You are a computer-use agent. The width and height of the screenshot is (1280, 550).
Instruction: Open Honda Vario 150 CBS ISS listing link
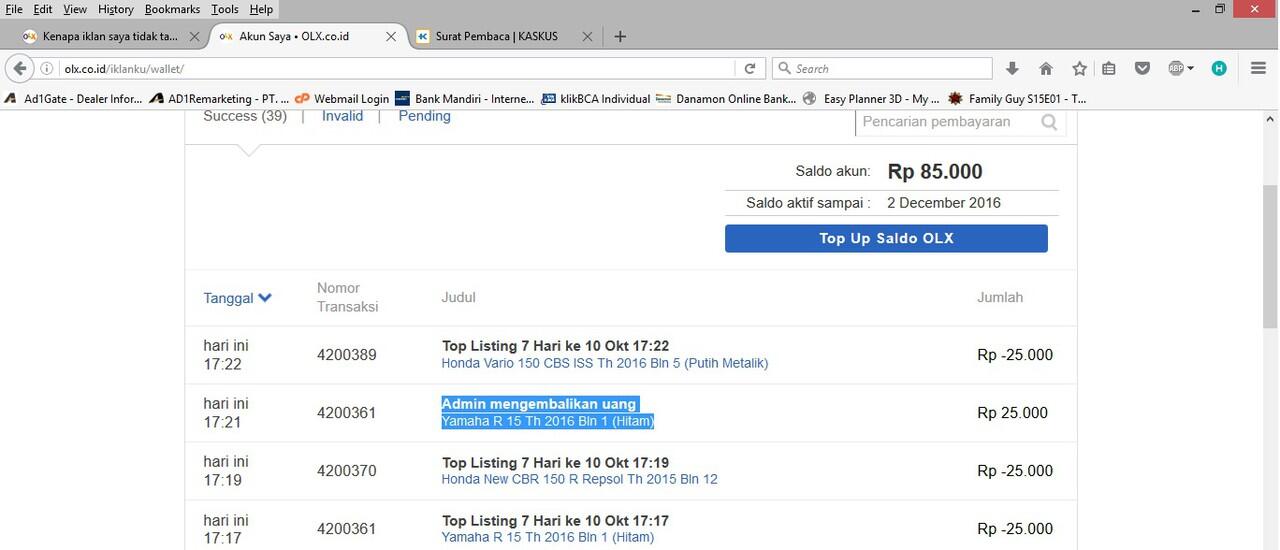pyautogui.click(x=604, y=363)
